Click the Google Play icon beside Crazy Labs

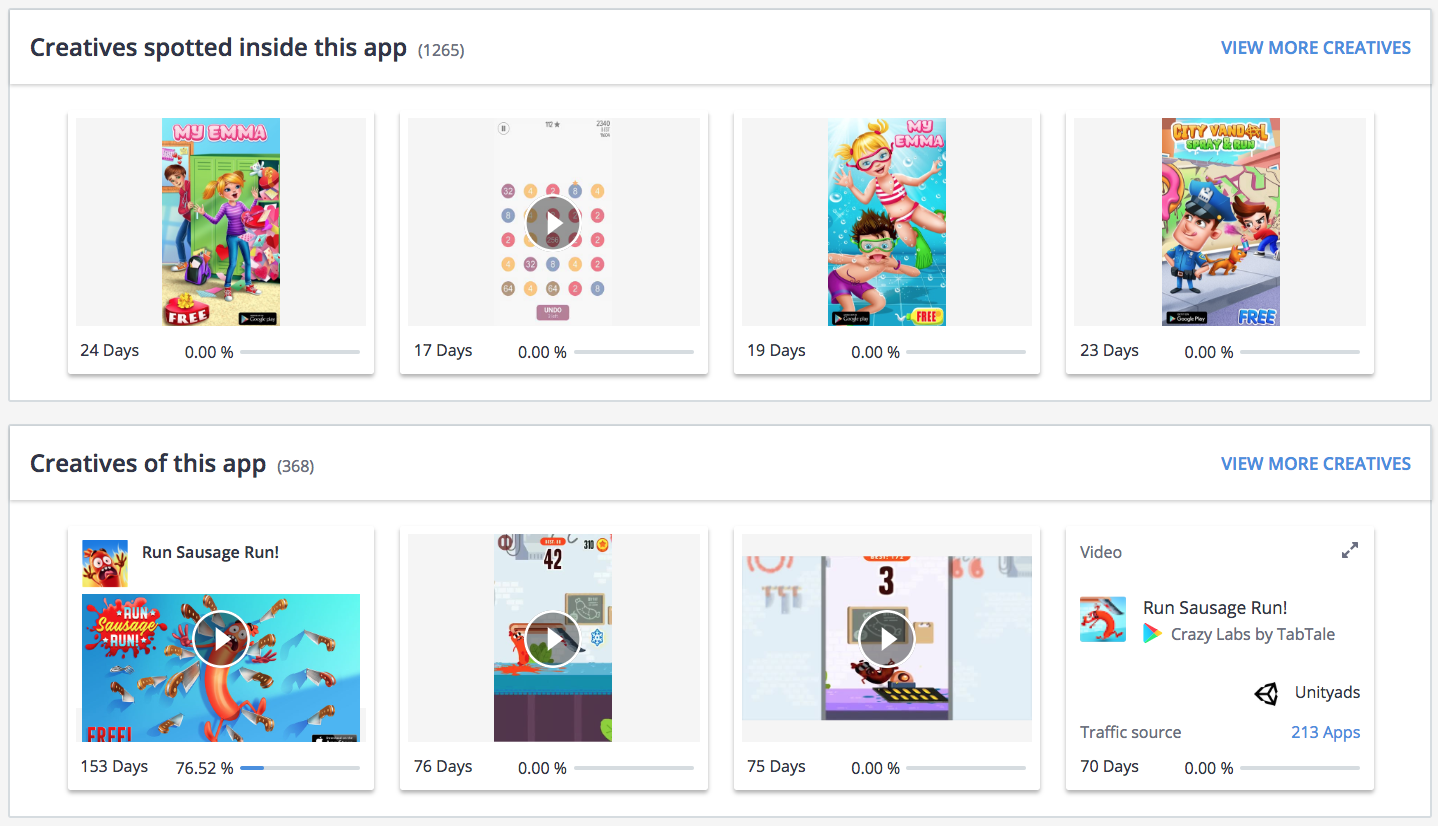[x=1153, y=634]
